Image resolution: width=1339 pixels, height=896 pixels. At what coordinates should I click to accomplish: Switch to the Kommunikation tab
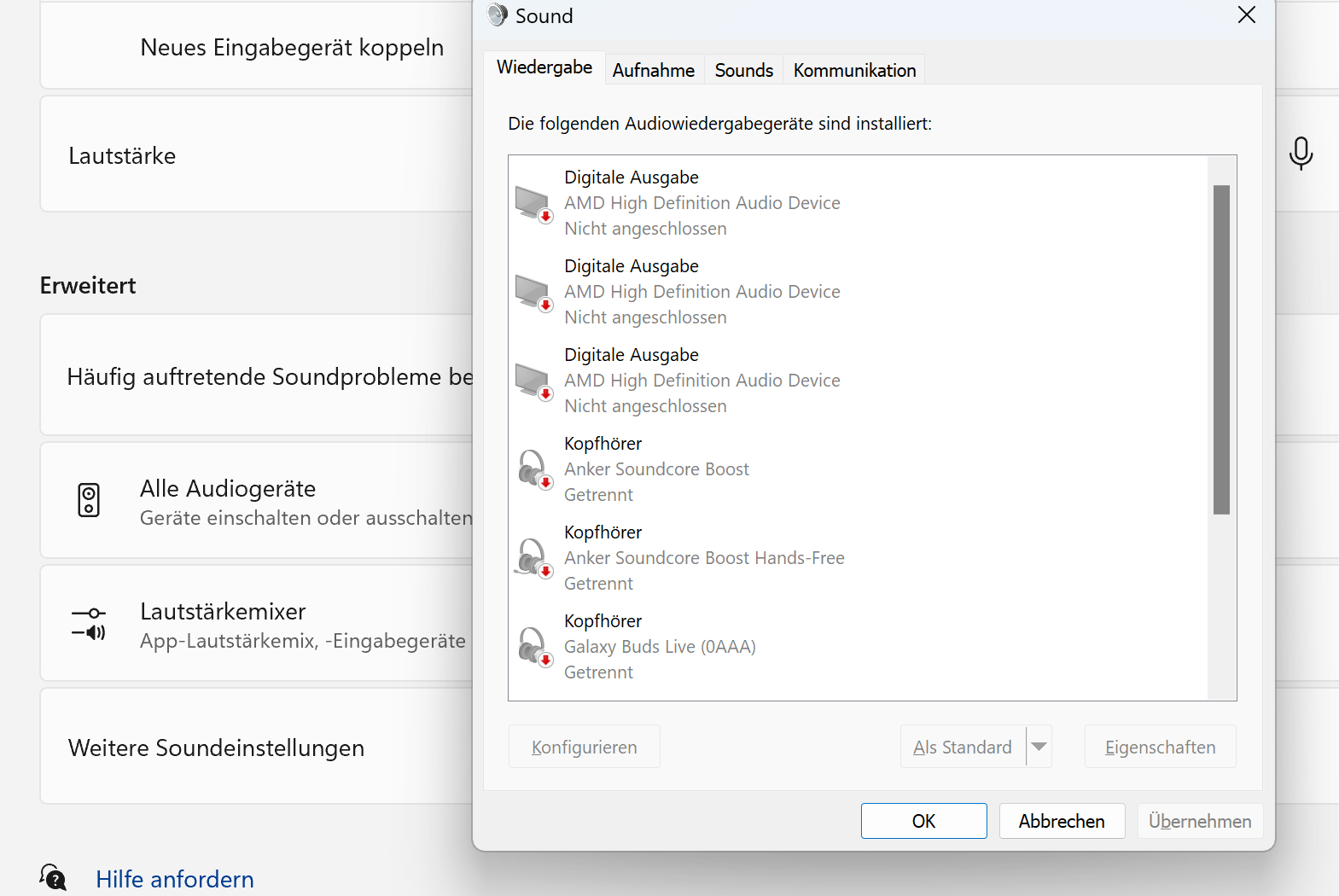pos(854,70)
